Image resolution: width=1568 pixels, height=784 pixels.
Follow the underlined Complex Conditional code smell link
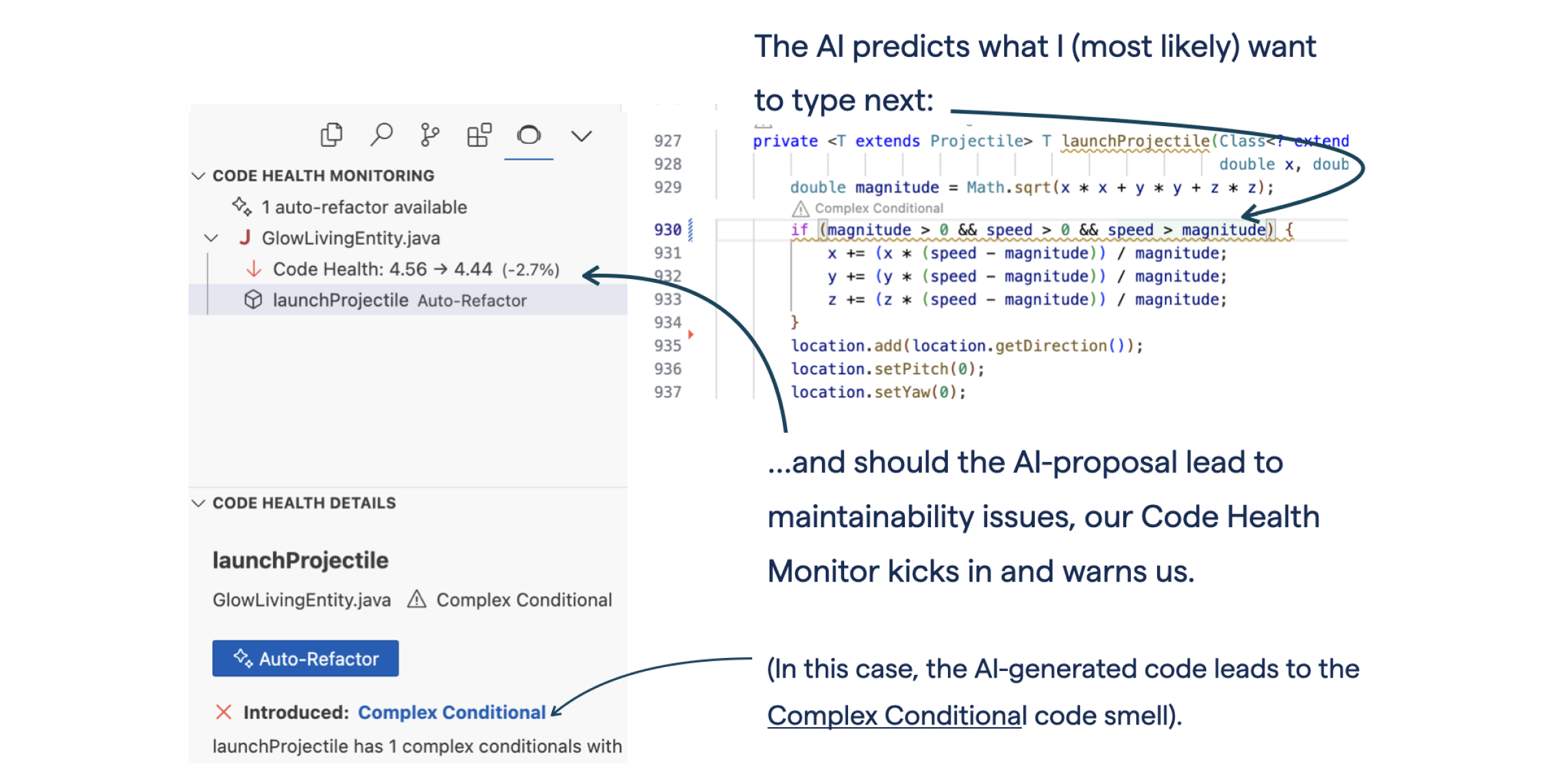click(893, 716)
